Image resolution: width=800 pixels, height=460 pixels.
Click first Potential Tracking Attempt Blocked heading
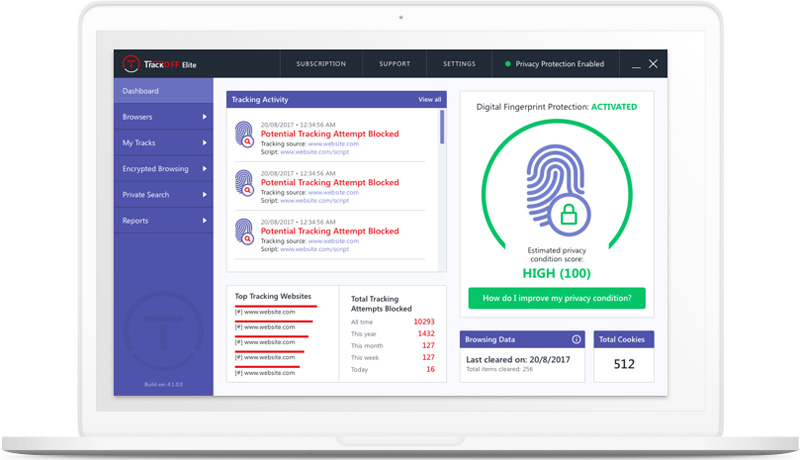pos(330,134)
